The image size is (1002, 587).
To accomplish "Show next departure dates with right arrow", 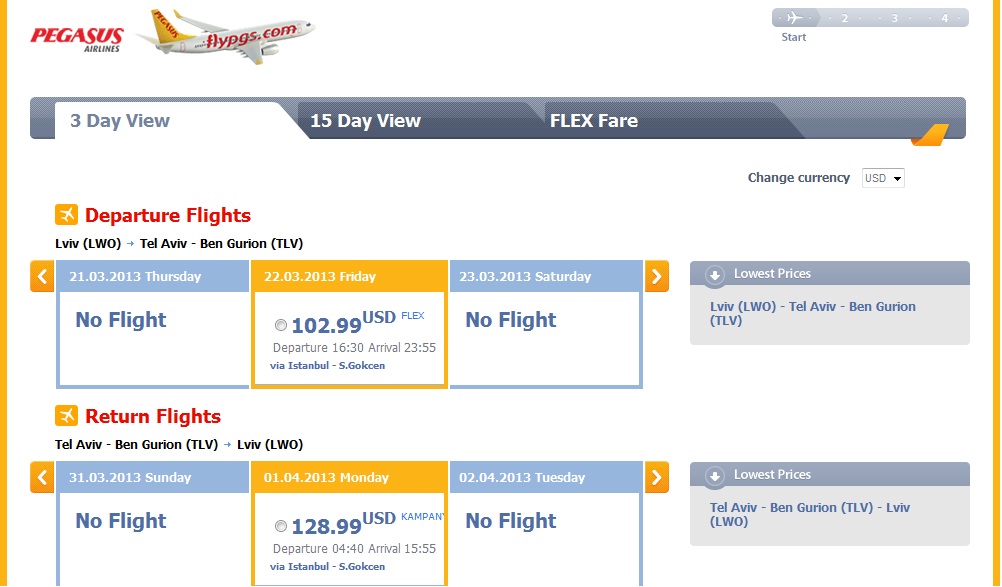I will point(656,277).
